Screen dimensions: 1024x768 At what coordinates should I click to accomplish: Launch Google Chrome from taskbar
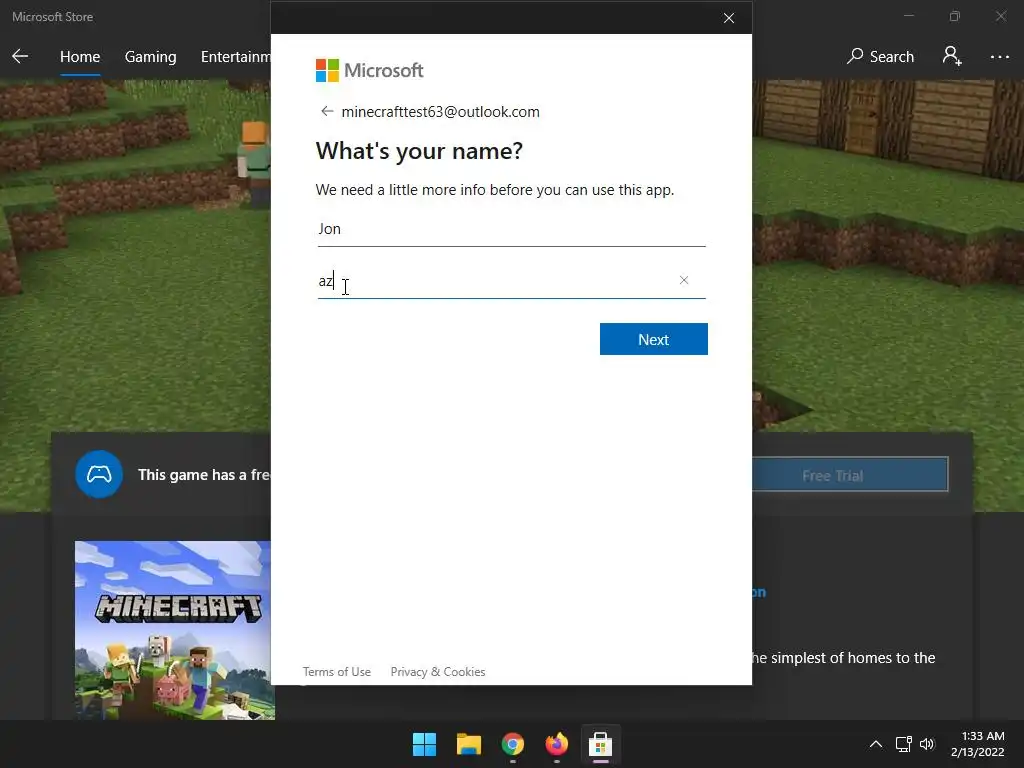pos(513,744)
